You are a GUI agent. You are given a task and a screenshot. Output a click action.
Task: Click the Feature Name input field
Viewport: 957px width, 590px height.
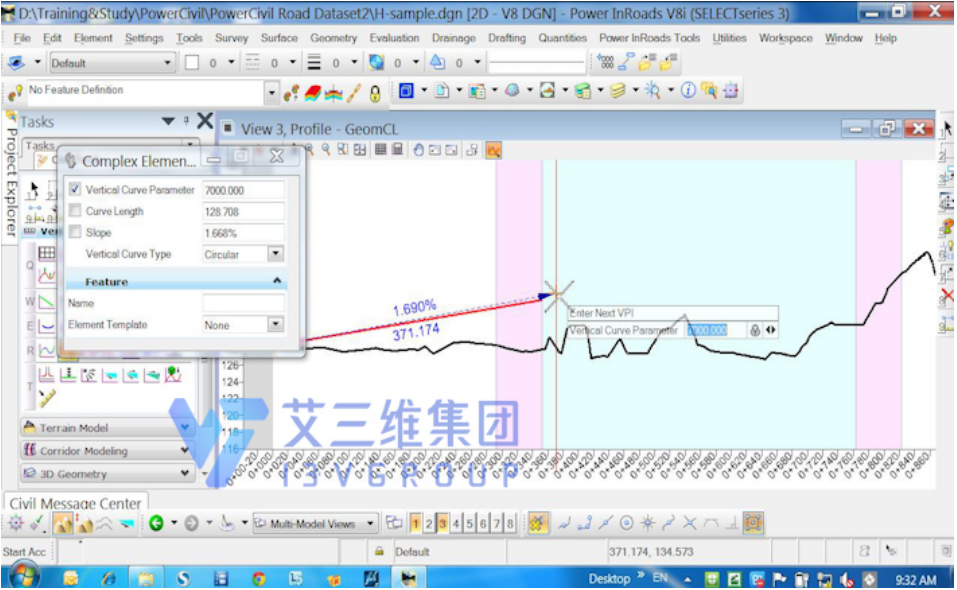[244, 303]
